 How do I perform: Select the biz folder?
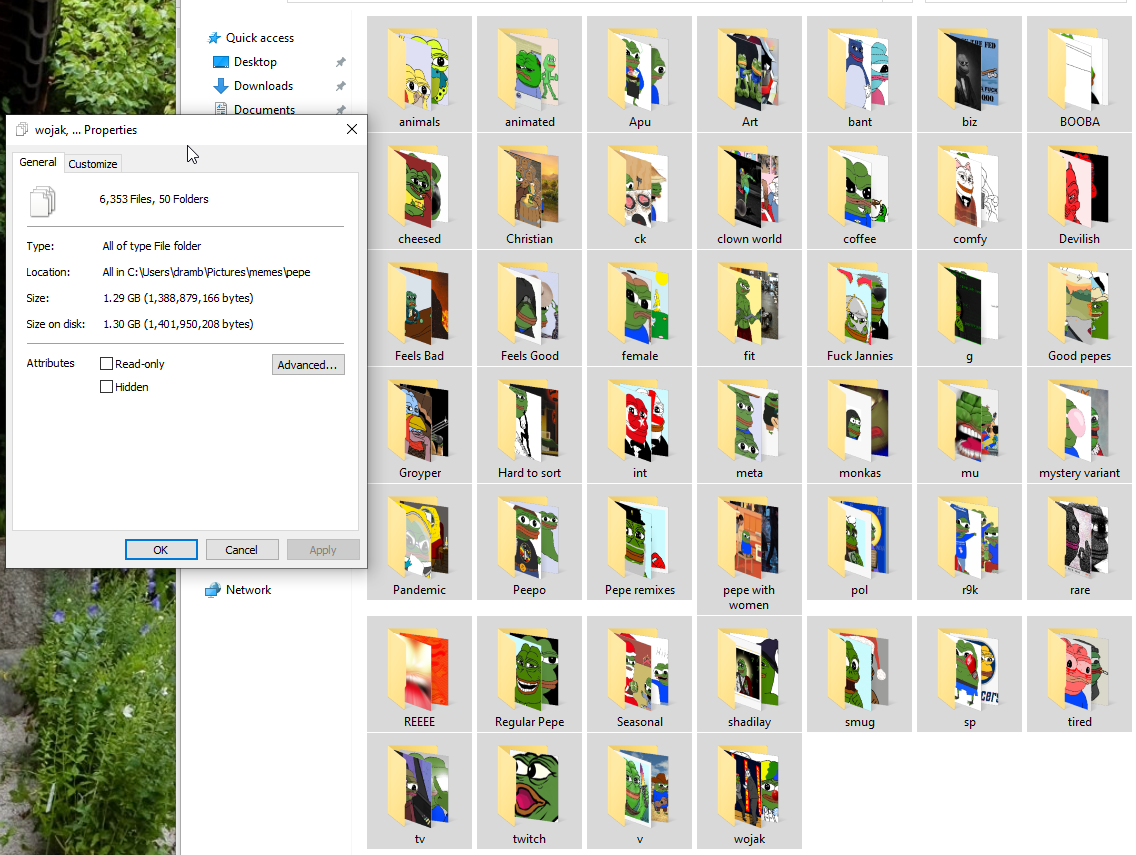pyautogui.click(x=969, y=74)
